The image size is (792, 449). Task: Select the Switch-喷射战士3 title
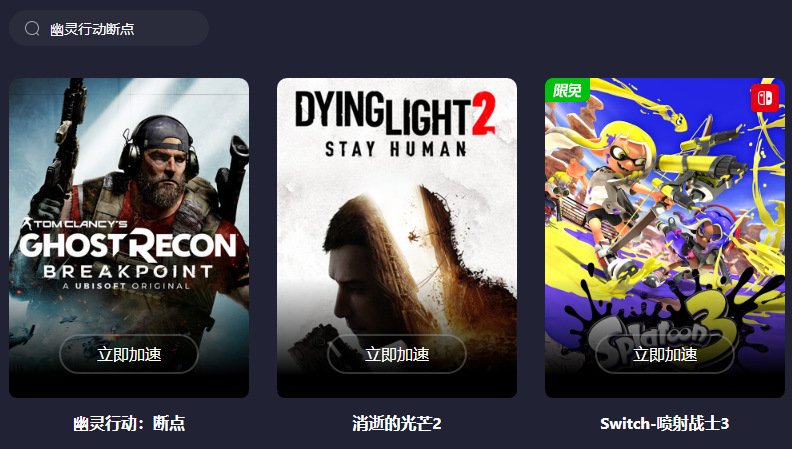tap(665, 423)
